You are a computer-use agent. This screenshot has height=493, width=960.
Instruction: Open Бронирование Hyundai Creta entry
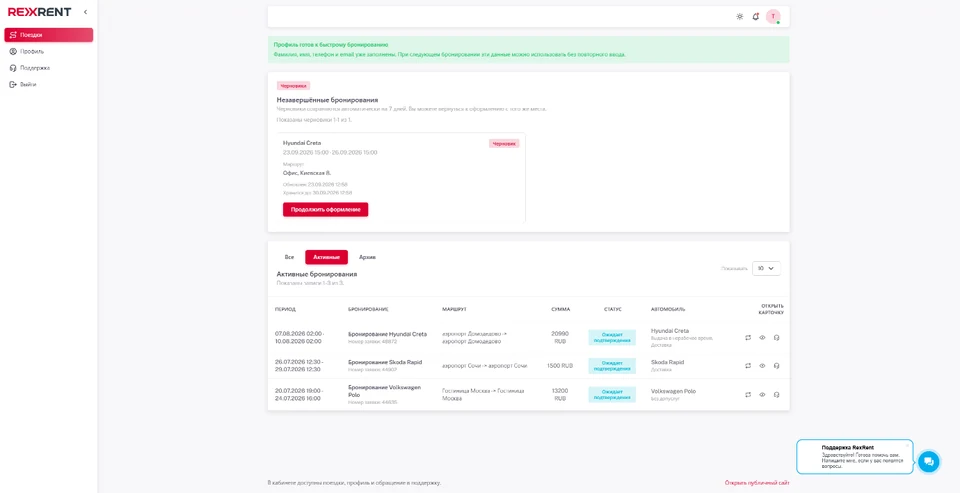388,334
